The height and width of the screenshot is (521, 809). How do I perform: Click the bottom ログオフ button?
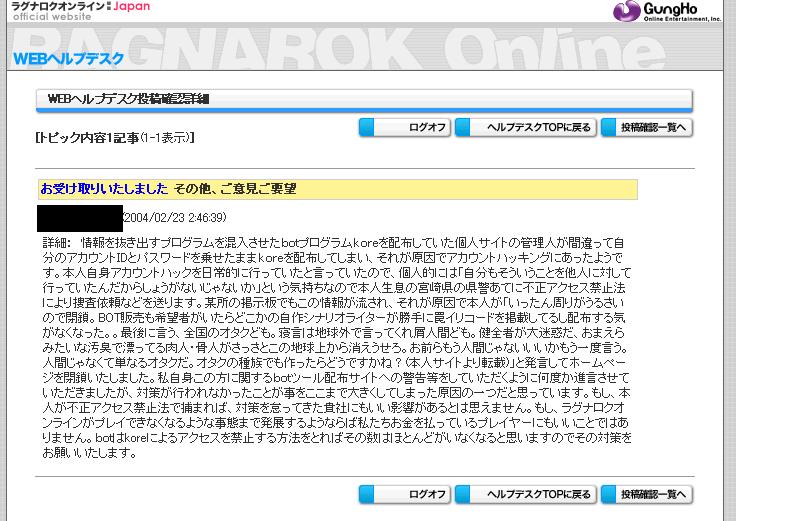pyautogui.click(x=405, y=494)
